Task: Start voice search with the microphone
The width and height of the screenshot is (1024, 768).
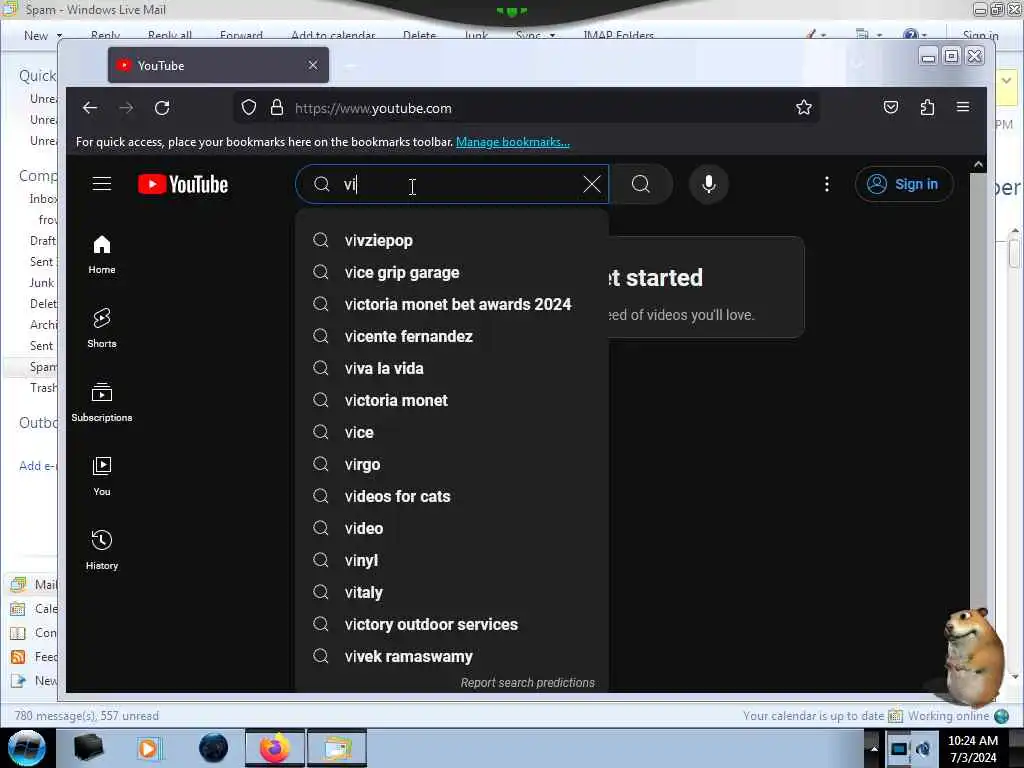Action: pyautogui.click(x=709, y=184)
